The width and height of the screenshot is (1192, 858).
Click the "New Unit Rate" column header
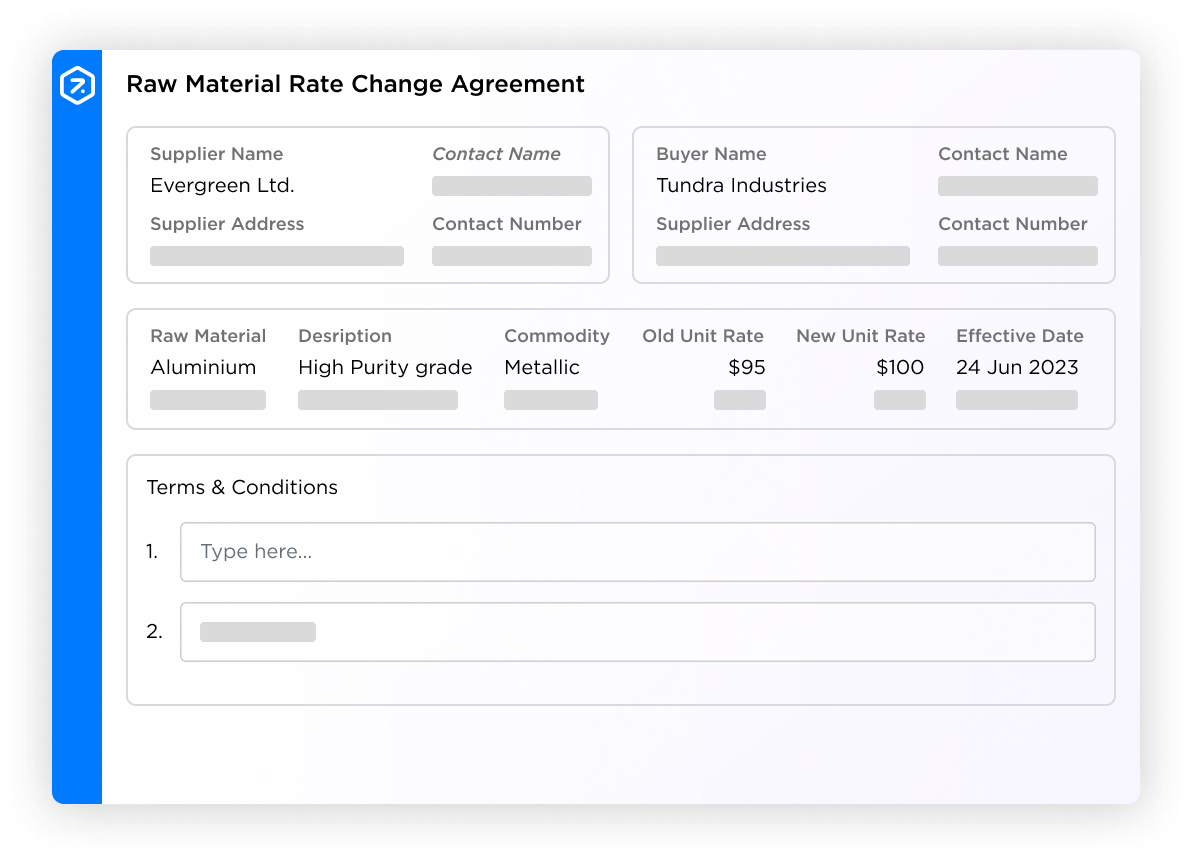[x=861, y=336]
